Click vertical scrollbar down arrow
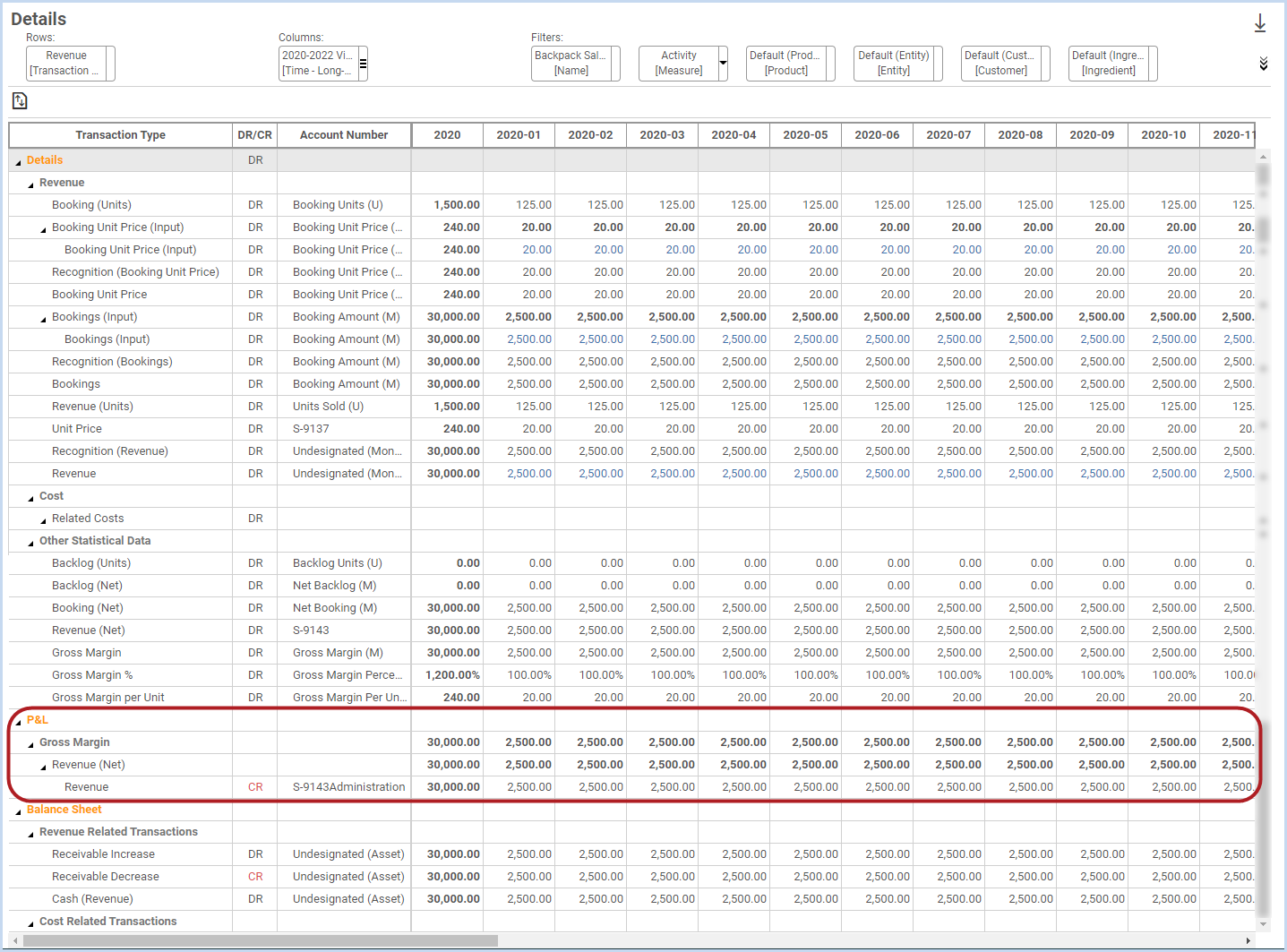 click(1263, 924)
